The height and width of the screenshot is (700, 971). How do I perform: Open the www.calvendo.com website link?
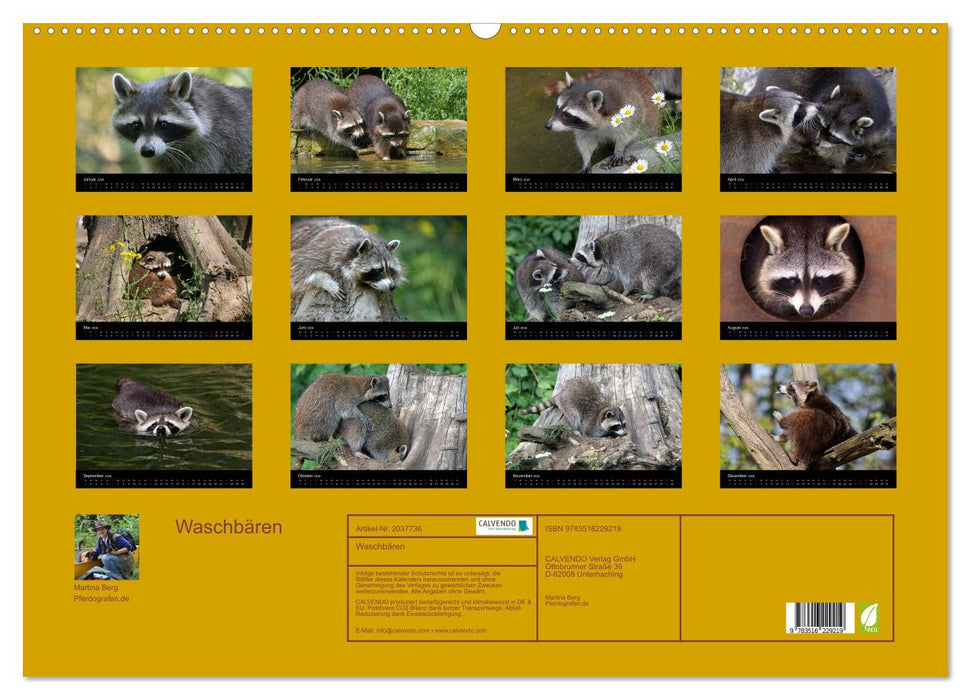click(462, 632)
